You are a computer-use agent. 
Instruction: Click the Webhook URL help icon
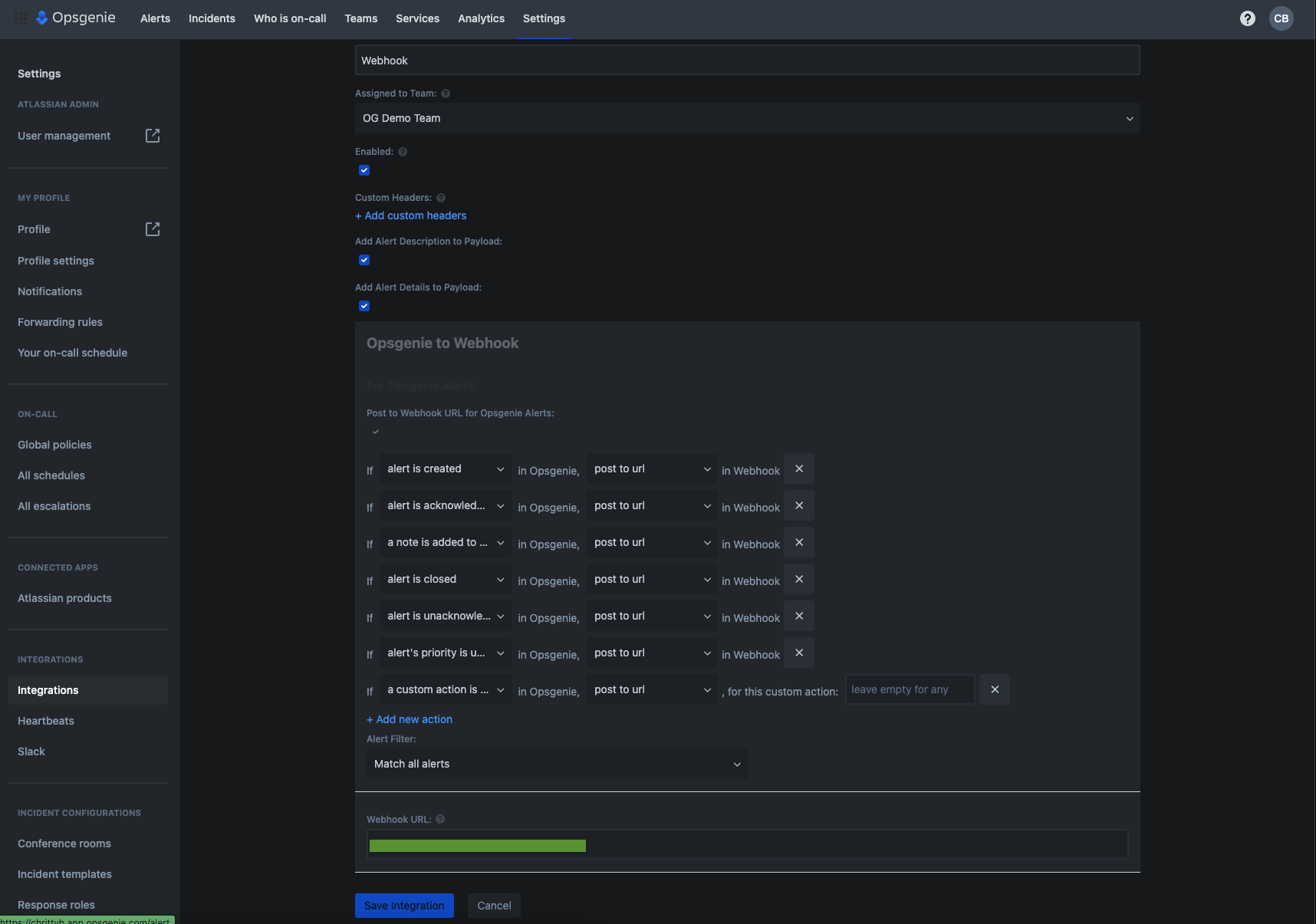tap(440, 819)
